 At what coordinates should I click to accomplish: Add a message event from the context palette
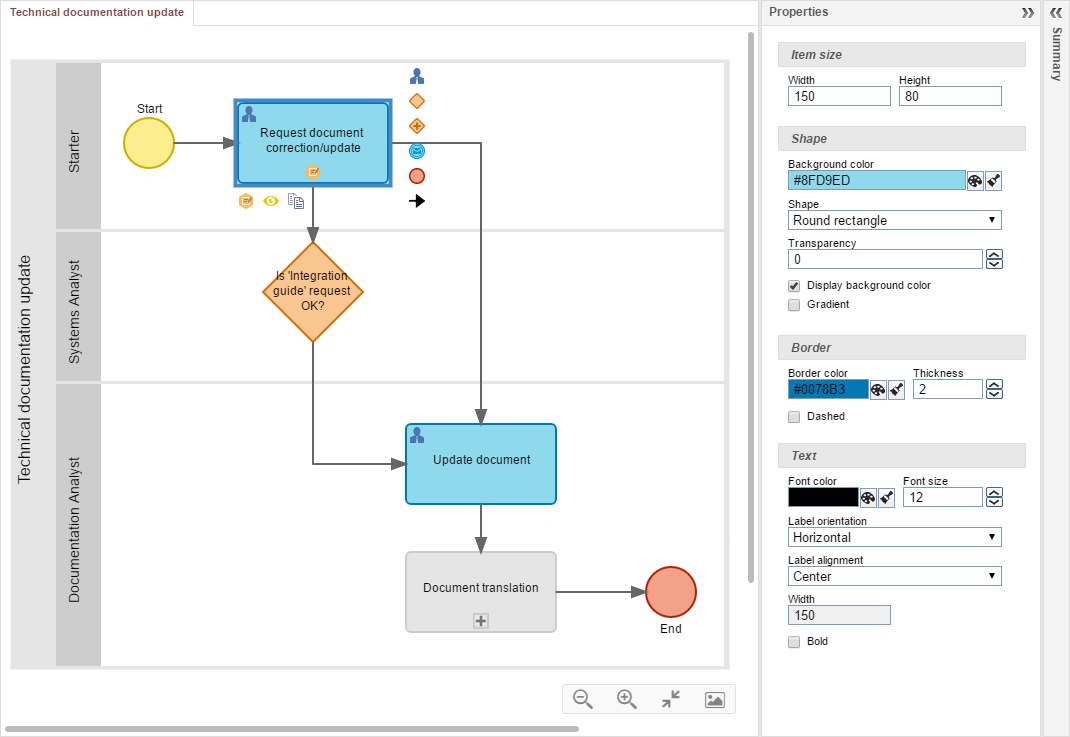[x=417, y=151]
